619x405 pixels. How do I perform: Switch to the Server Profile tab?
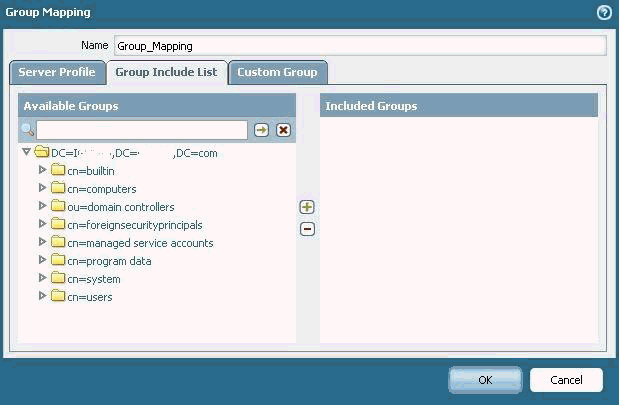point(57,72)
